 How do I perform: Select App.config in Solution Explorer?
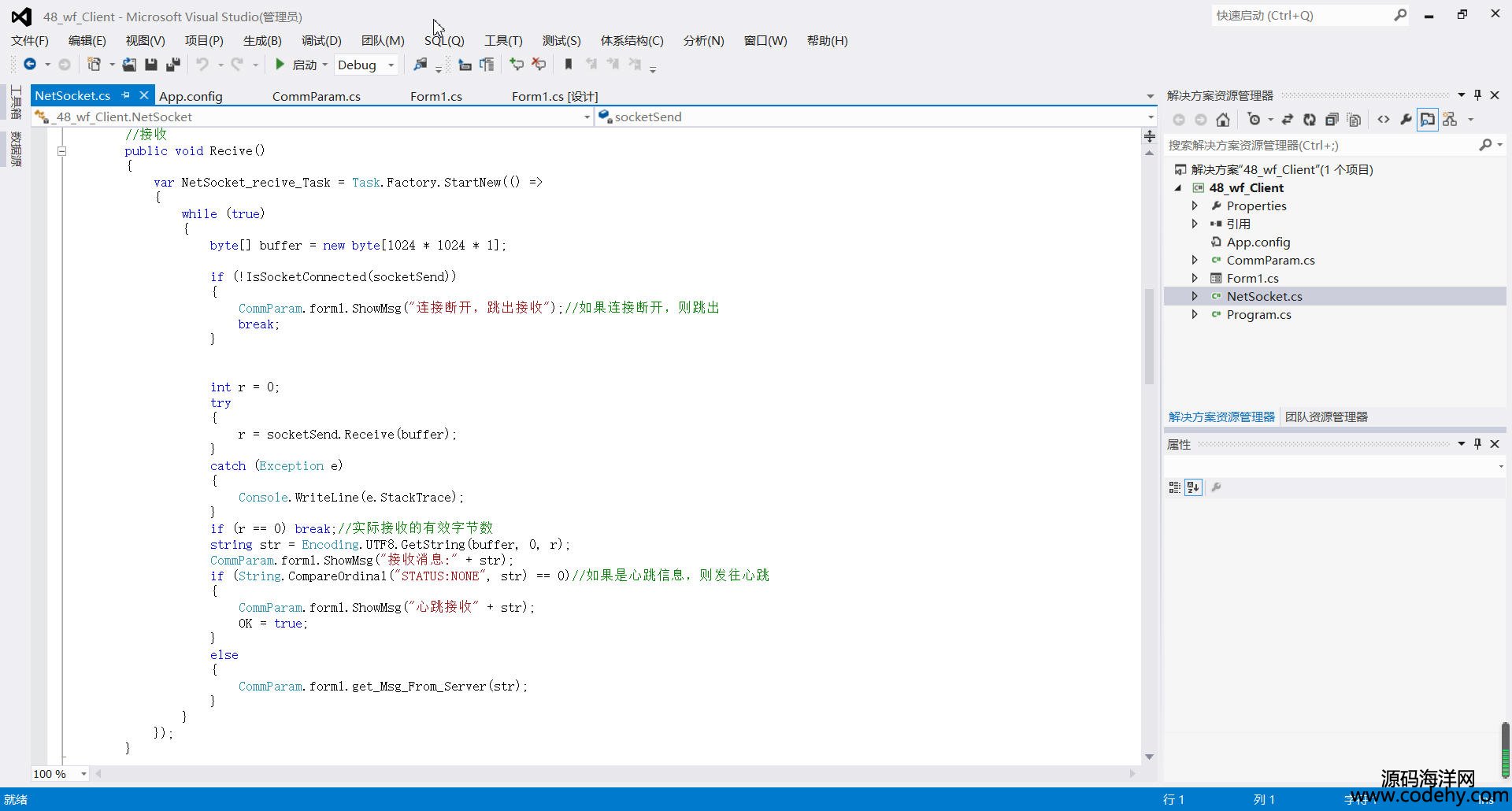(1258, 242)
